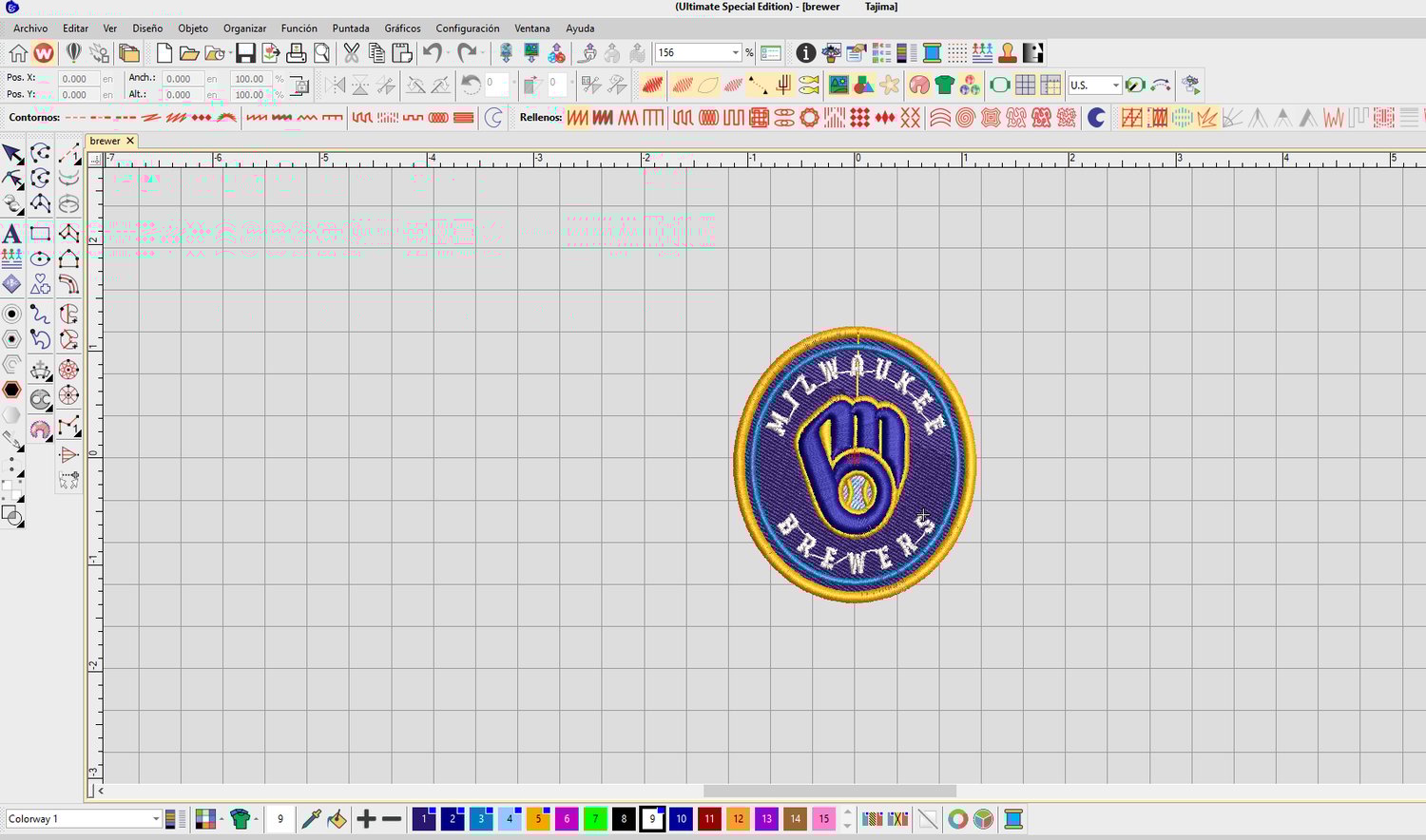Screen dimensions: 1426x840
Task: Pick the ellipse shape tool
Action: tap(40, 258)
